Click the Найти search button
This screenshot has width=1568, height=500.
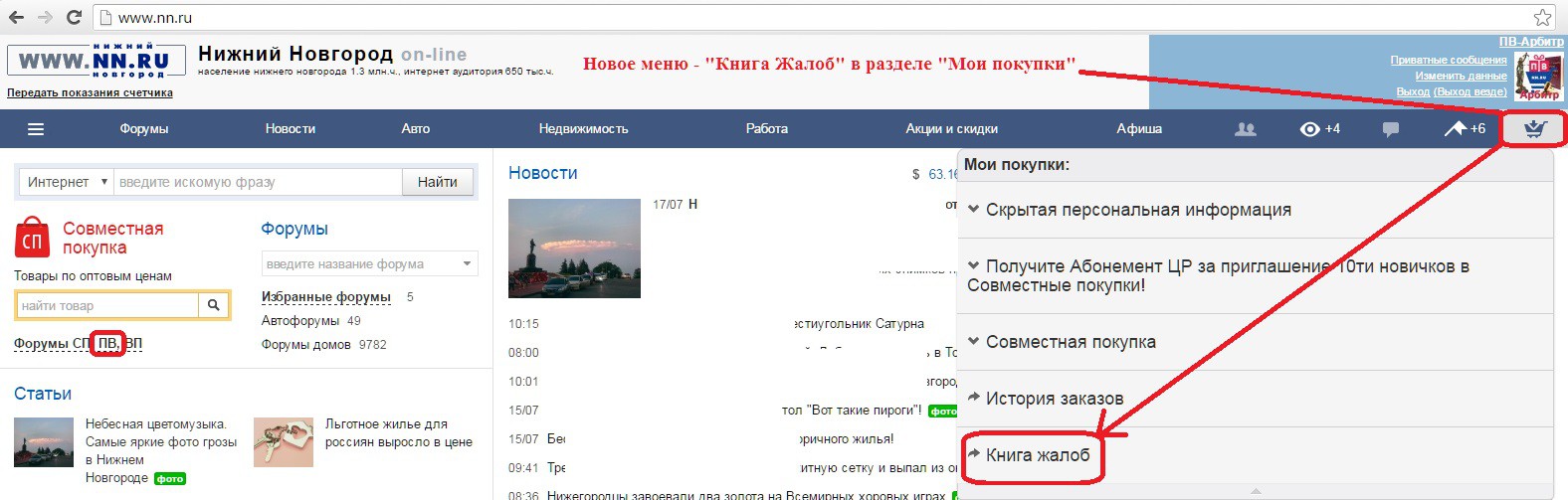point(438,182)
